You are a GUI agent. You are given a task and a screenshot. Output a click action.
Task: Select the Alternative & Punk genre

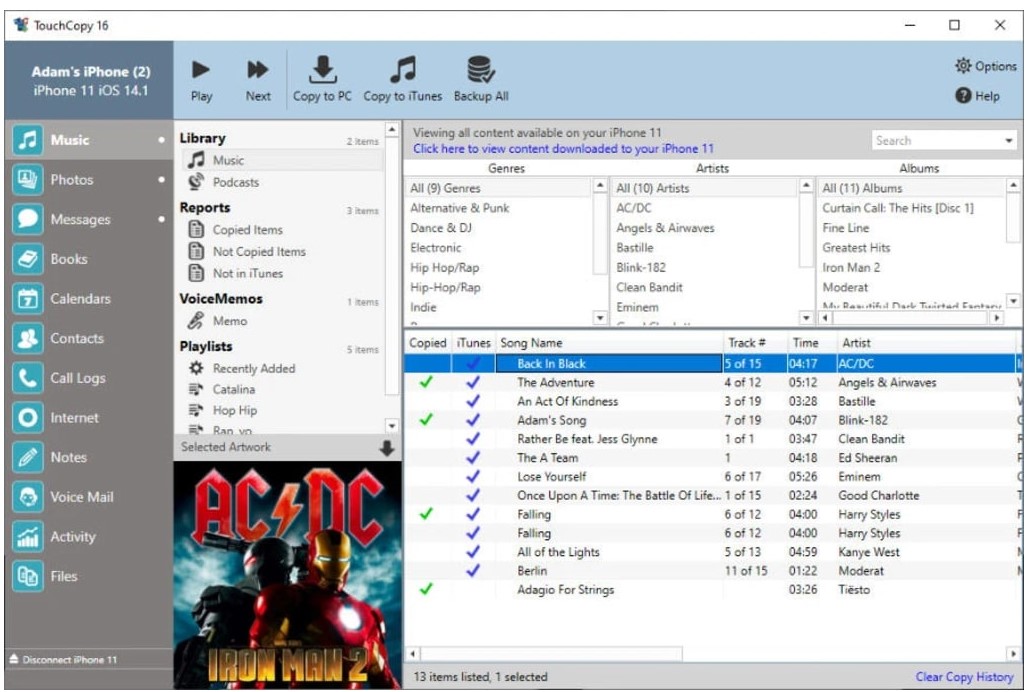[499, 208]
